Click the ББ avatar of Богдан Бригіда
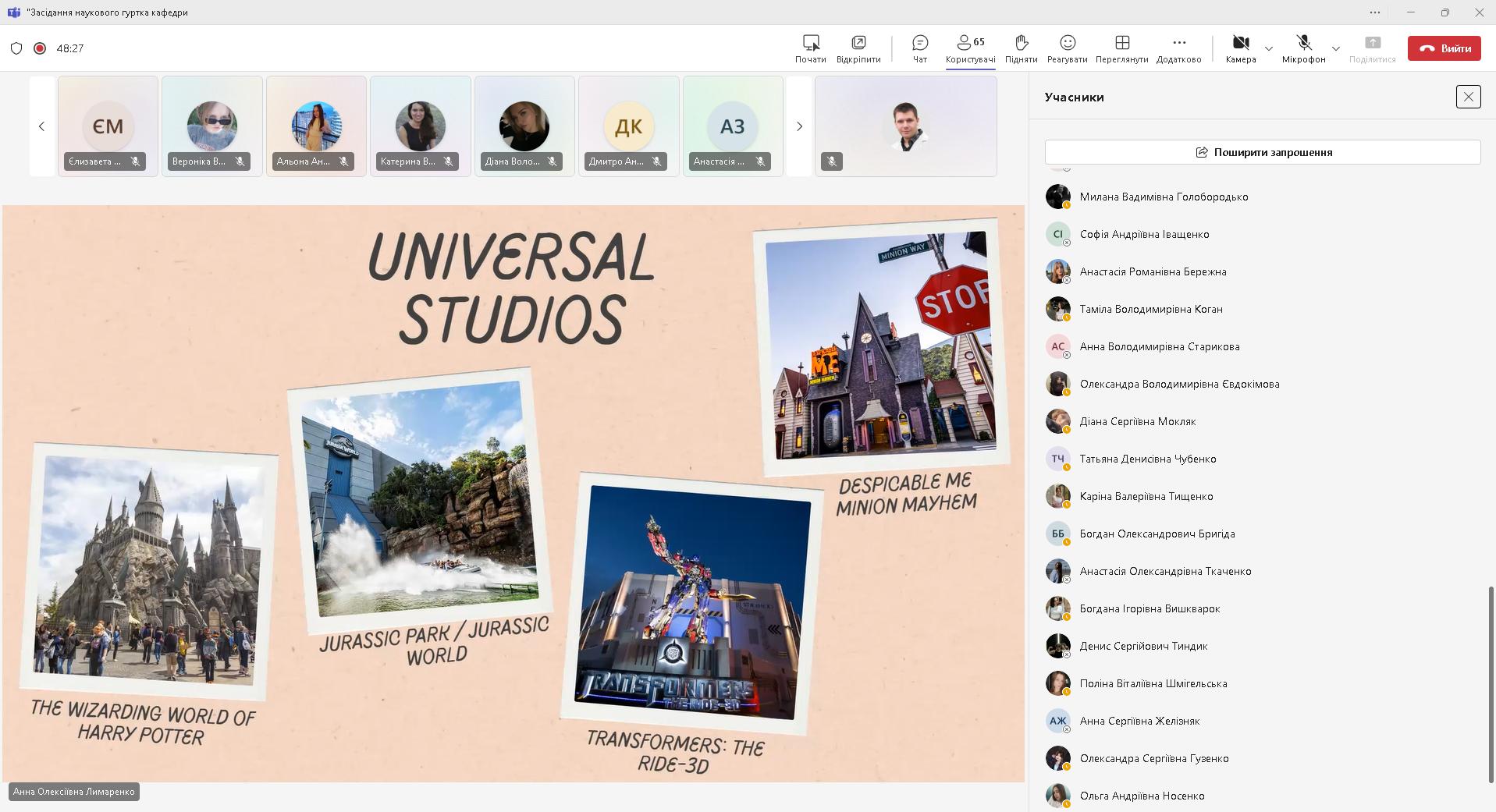 pyautogui.click(x=1057, y=534)
